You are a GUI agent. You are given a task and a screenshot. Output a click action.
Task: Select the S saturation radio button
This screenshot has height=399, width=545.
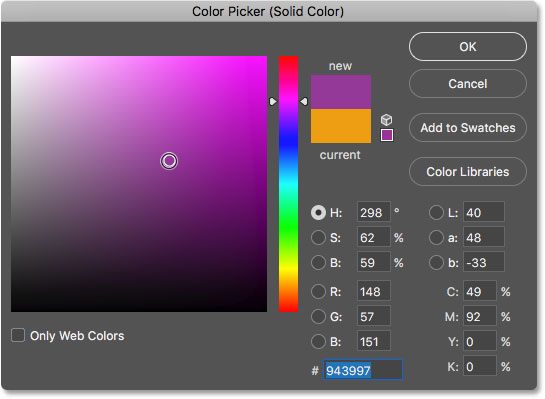[318, 238]
